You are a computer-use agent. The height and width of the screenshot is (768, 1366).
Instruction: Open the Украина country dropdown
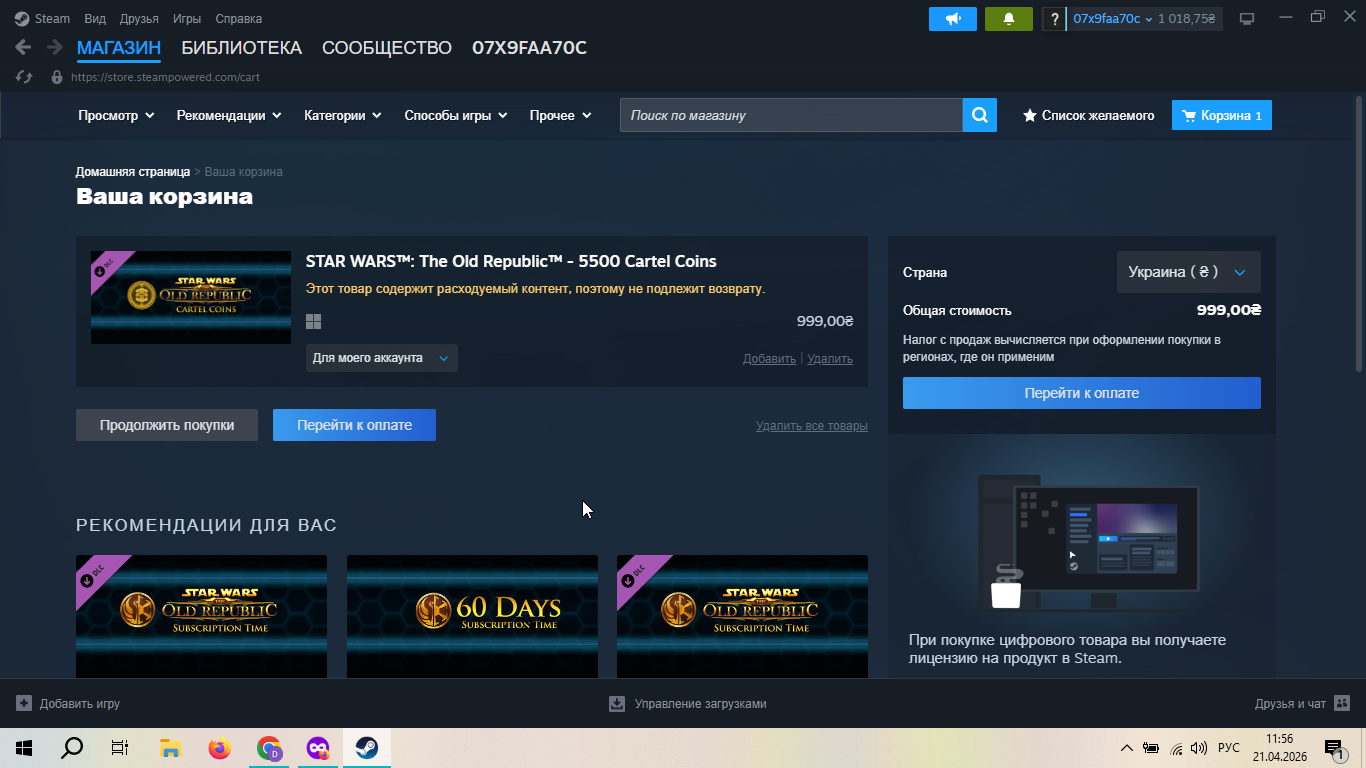coord(1189,272)
